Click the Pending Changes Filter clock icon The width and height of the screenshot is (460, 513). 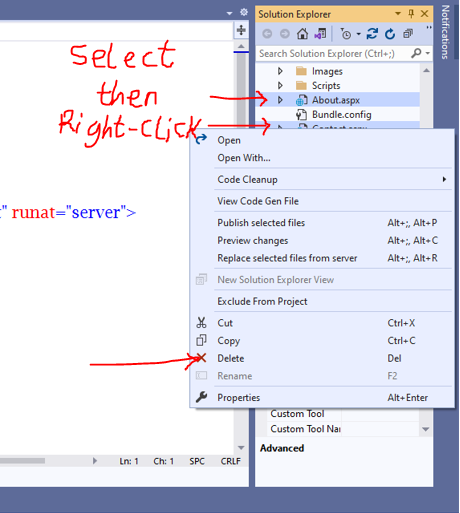(x=346, y=34)
